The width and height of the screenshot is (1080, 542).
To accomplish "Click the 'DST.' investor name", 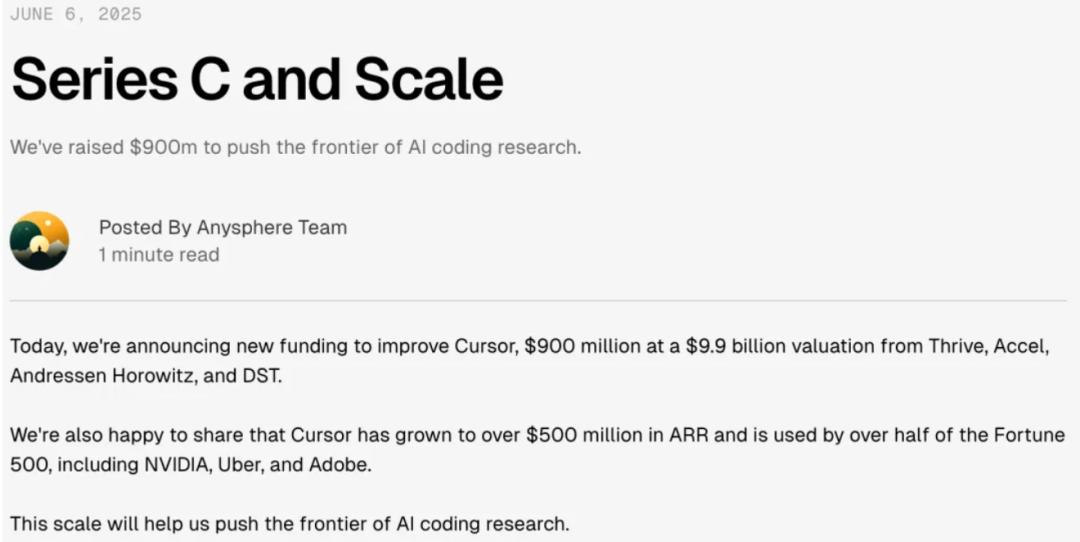I will tap(261, 376).
